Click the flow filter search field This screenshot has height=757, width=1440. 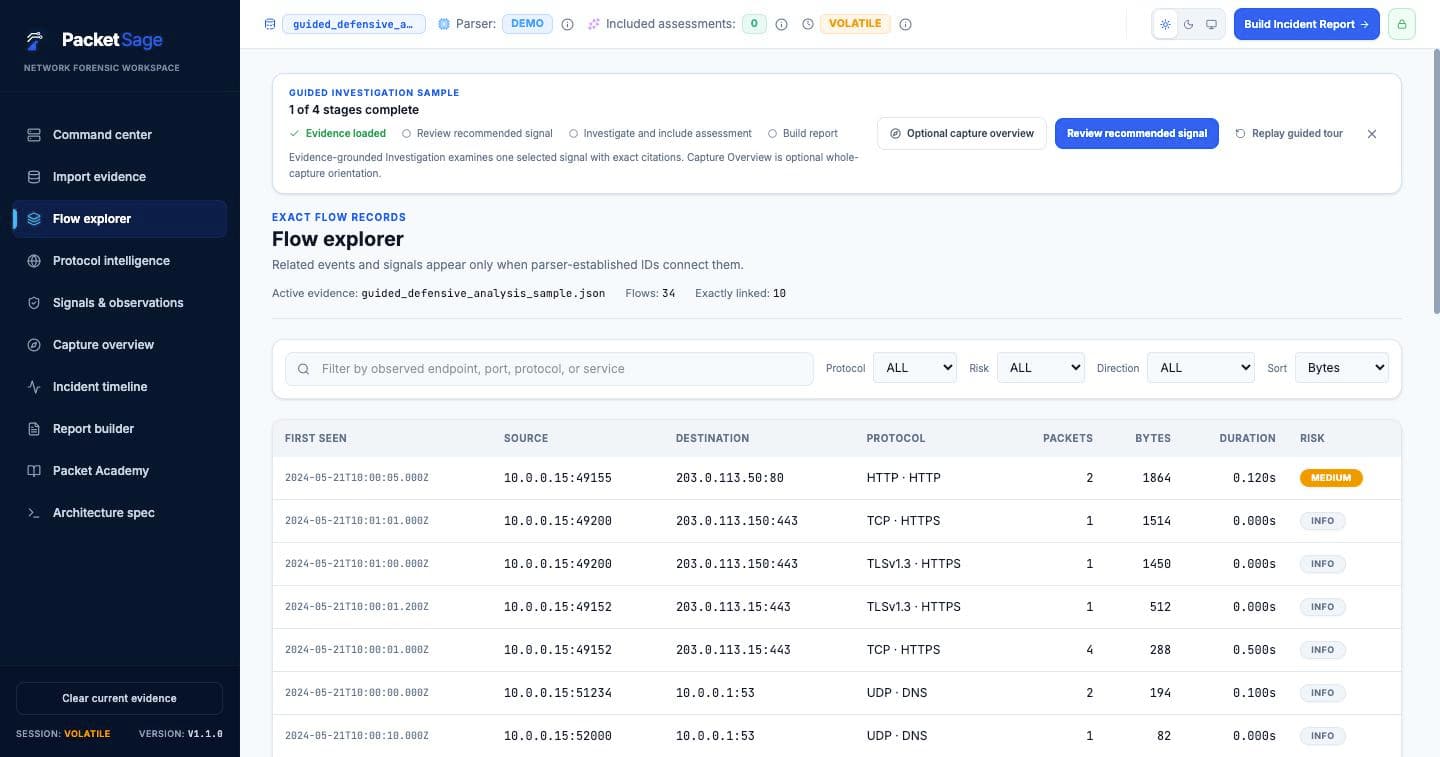pos(549,369)
